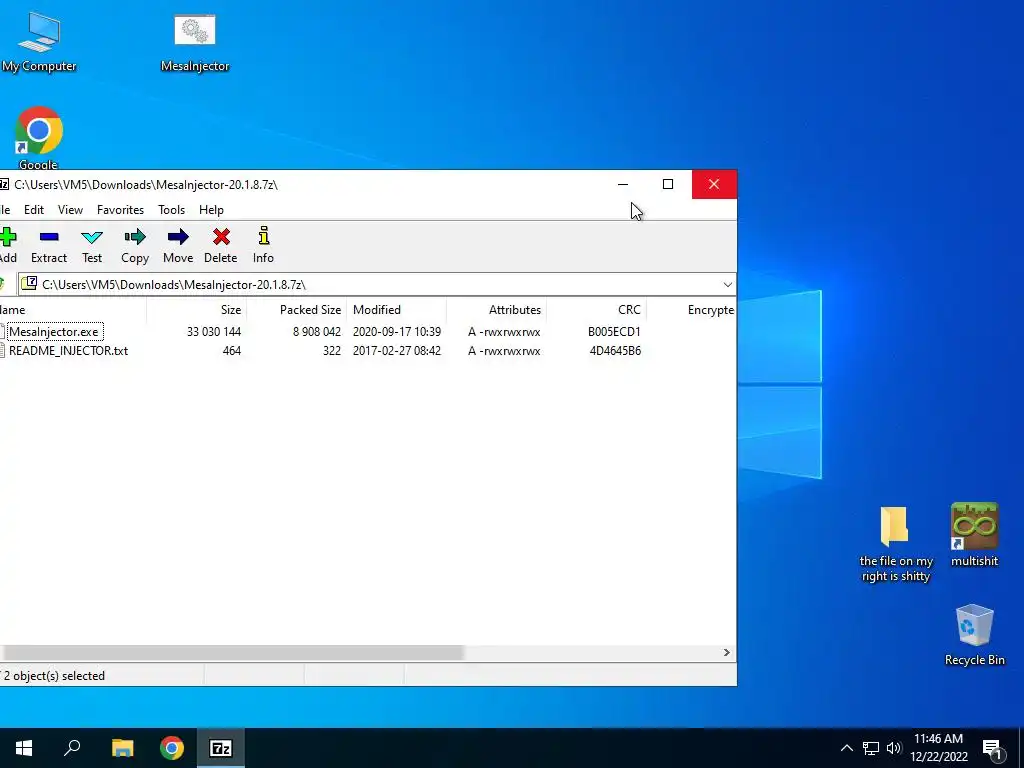The height and width of the screenshot is (768, 1024).
Task: Open the Recycle Bin on the desktop
Action: pos(974,635)
